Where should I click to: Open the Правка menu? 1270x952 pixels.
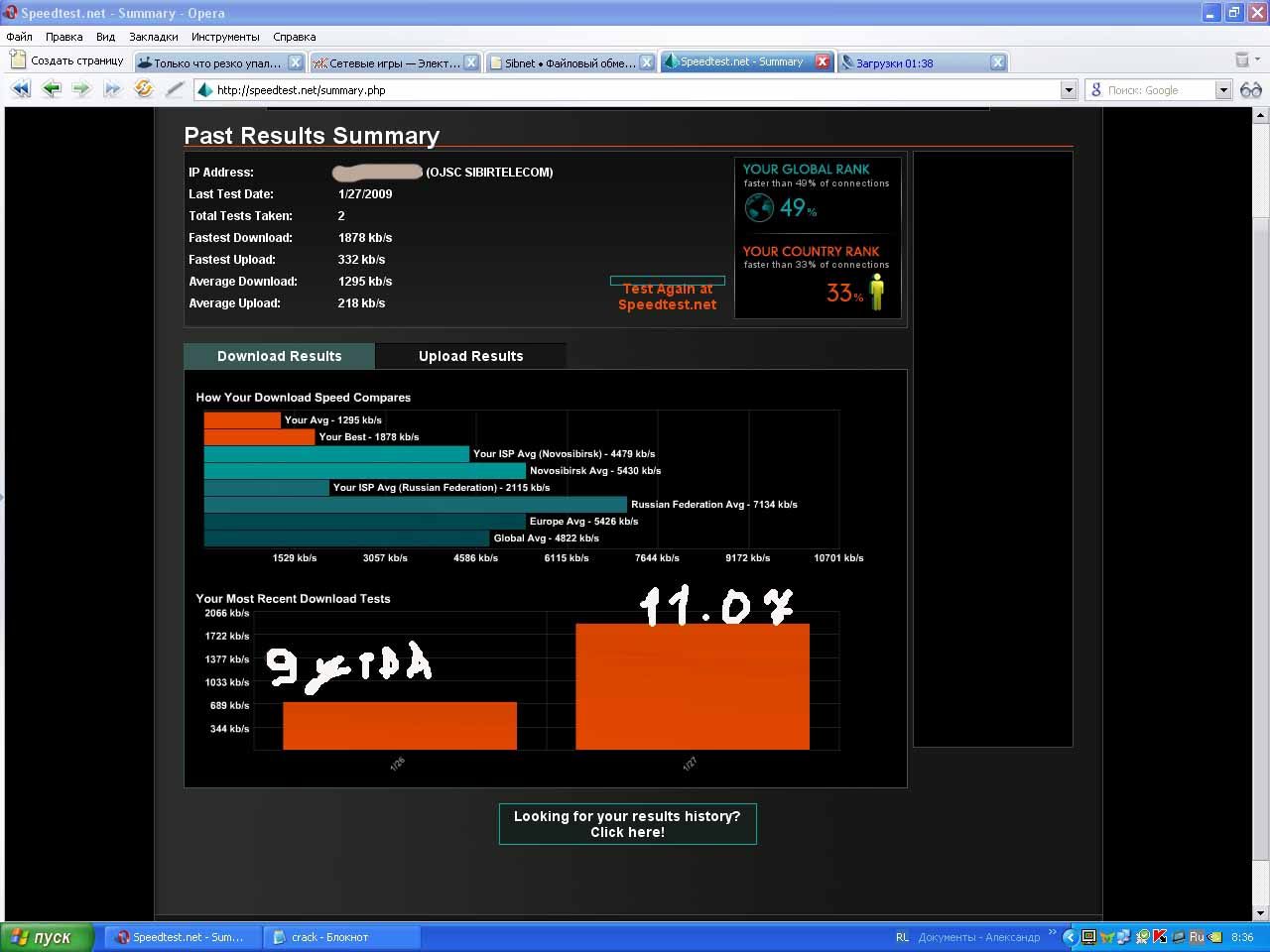(x=63, y=37)
